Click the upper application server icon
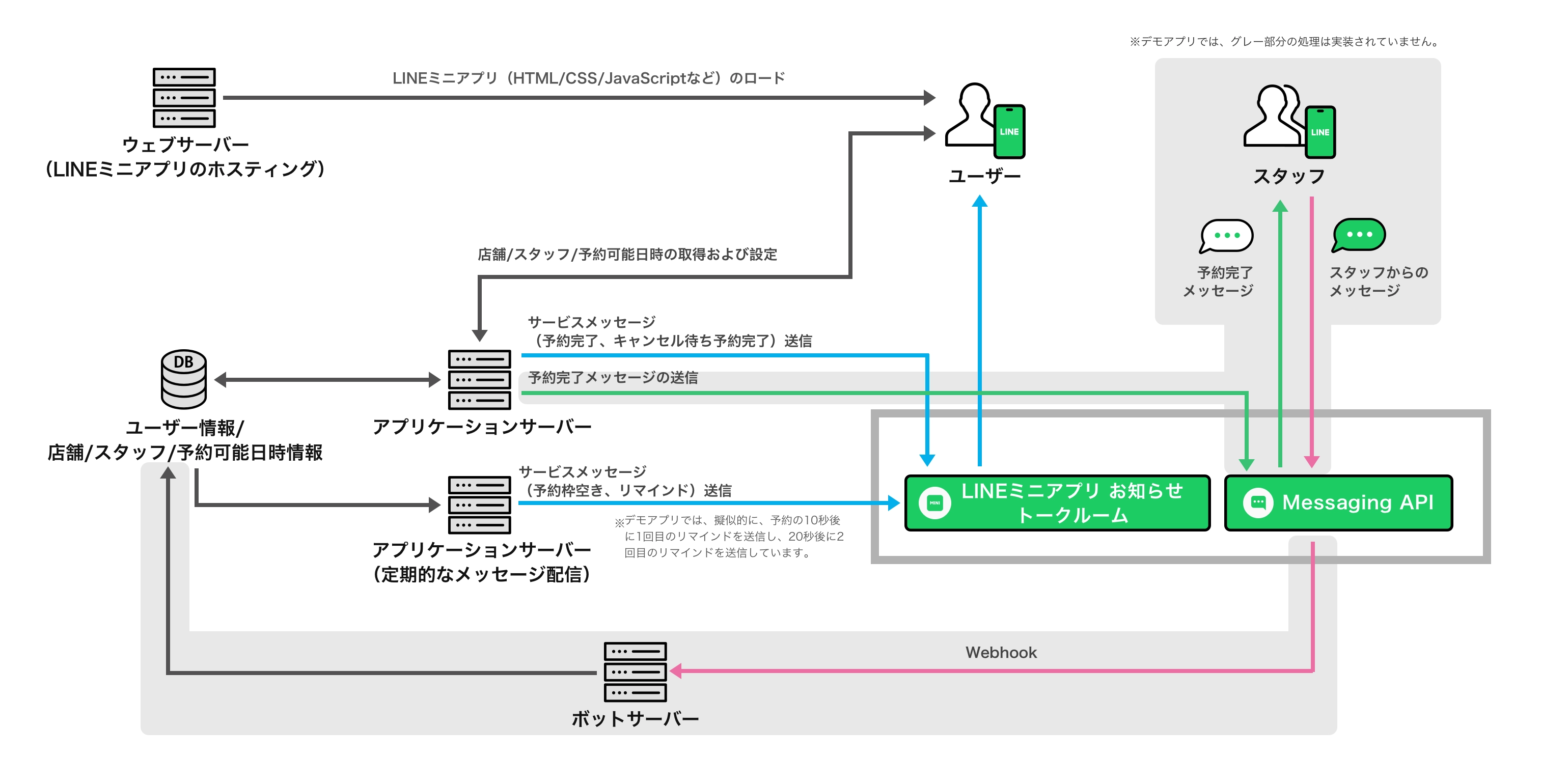The height and width of the screenshot is (784, 1541). click(x=479, y=379)
